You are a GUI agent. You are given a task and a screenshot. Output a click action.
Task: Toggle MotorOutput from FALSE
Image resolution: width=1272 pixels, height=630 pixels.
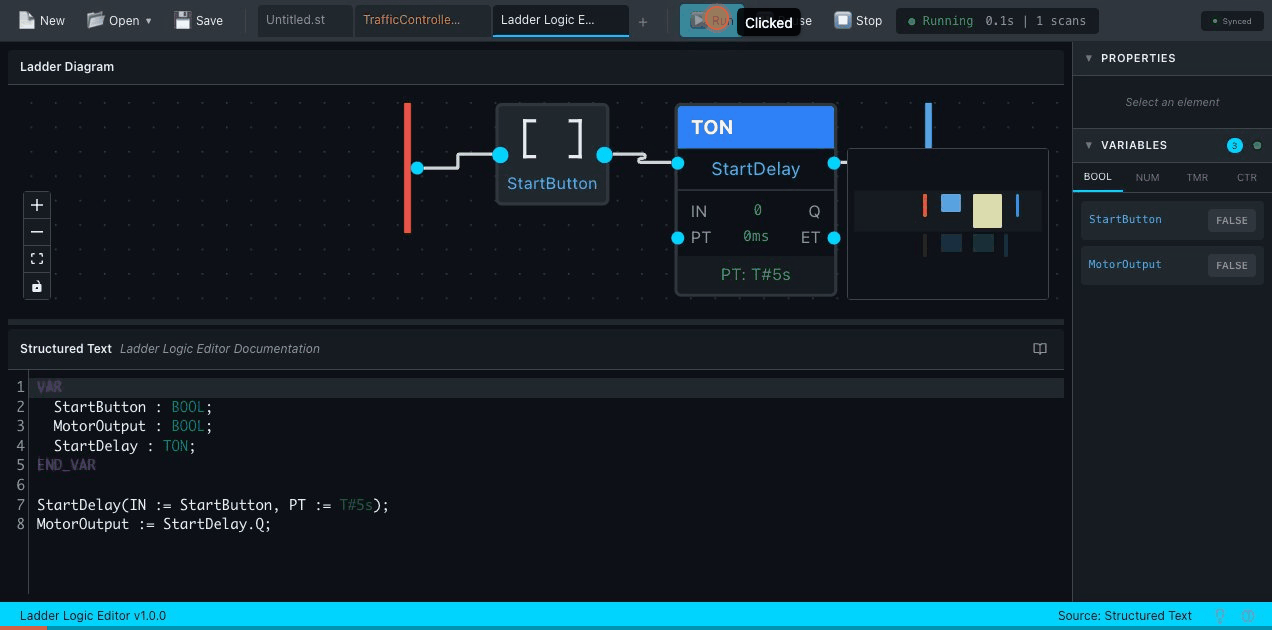pyautogui.click(x=1231, y=265)
